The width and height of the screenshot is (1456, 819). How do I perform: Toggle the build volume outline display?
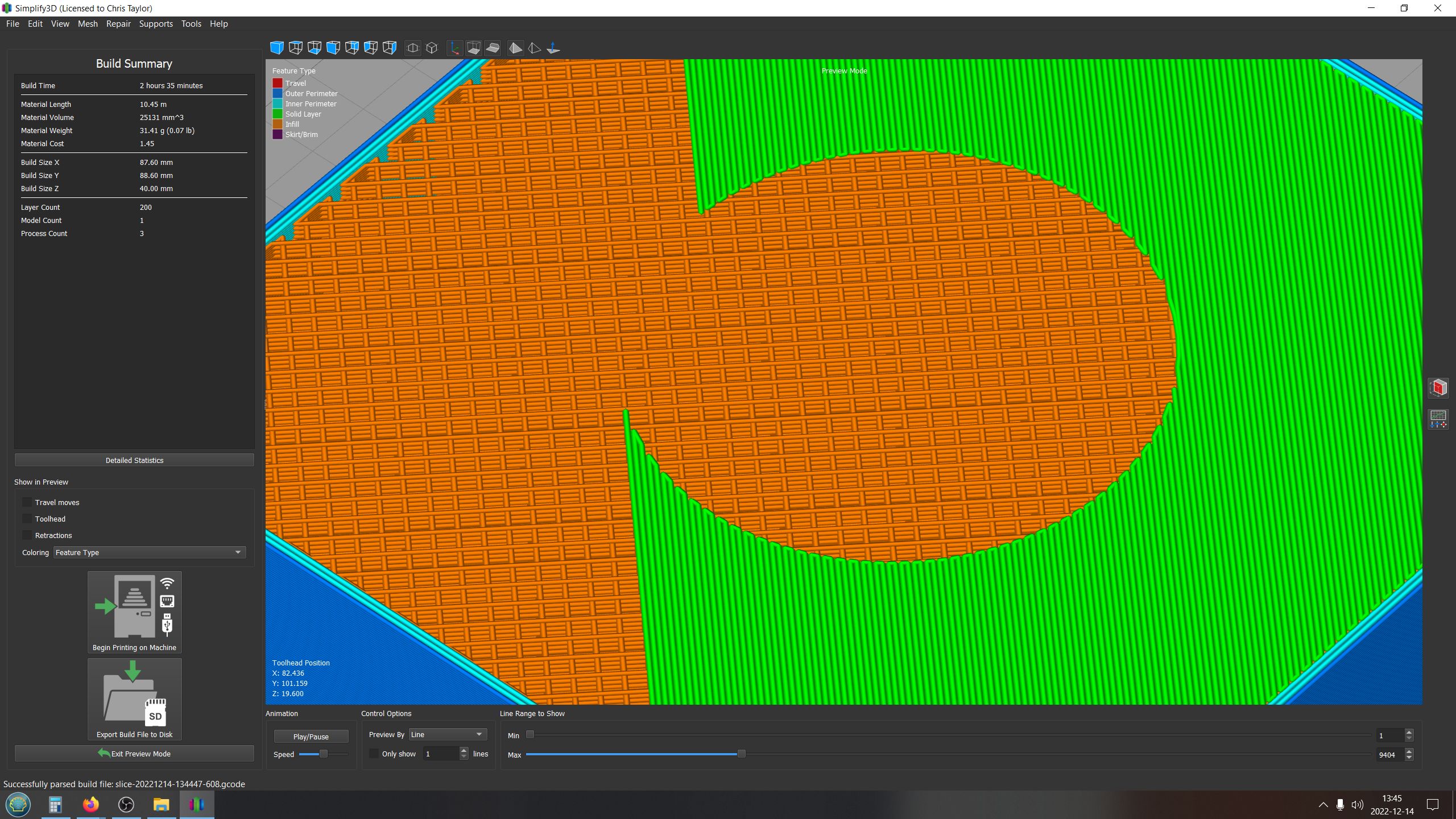click(474, 48)
